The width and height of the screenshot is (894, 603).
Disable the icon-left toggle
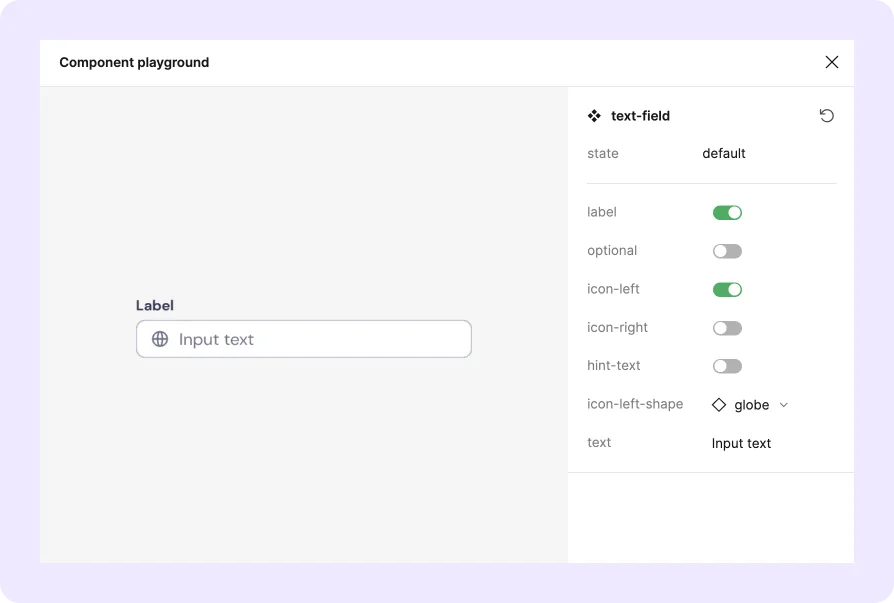[727, 290]
